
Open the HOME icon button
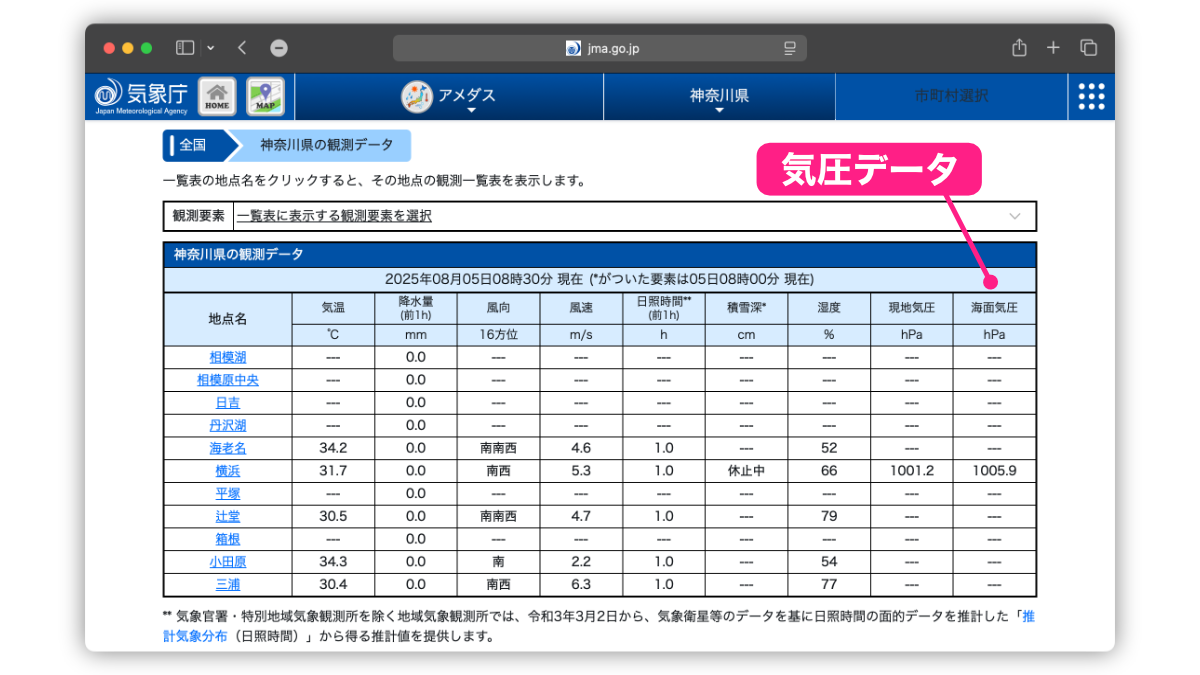217,97
